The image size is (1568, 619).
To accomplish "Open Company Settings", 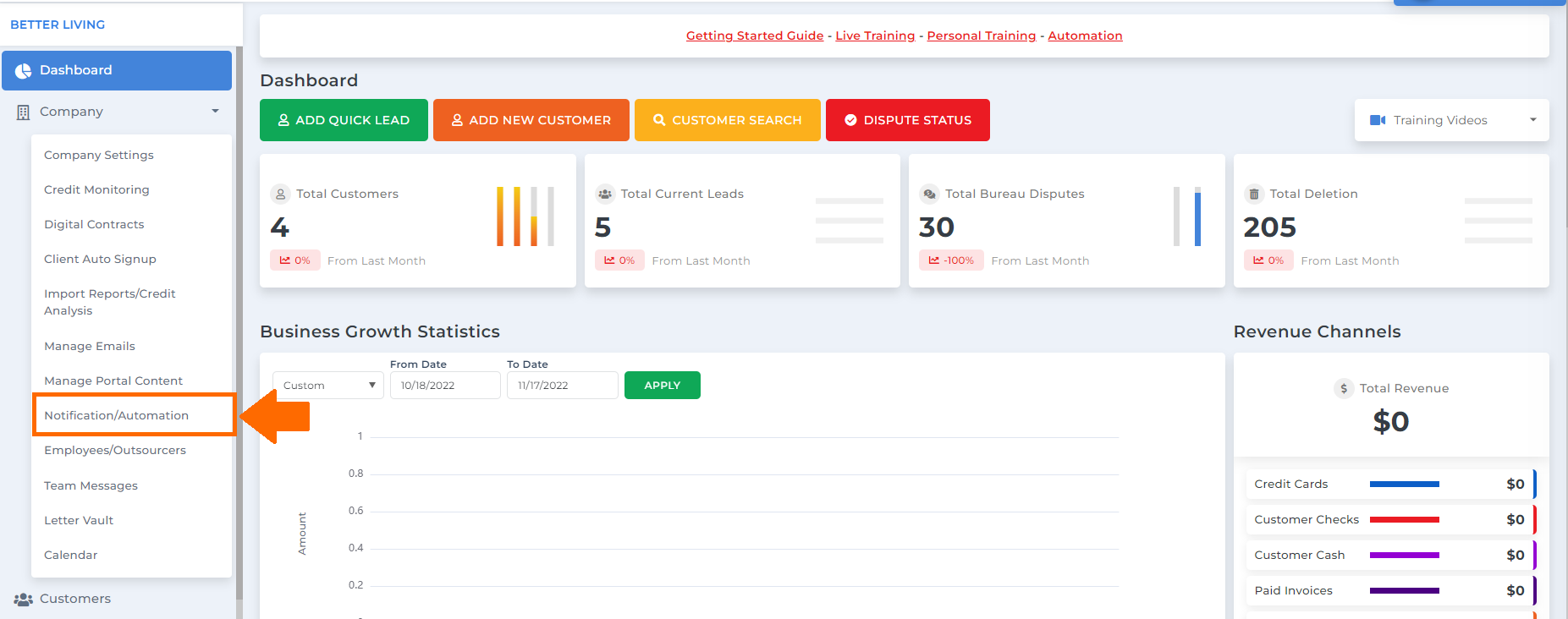I will pyautogui.click(x=99, y=155).
